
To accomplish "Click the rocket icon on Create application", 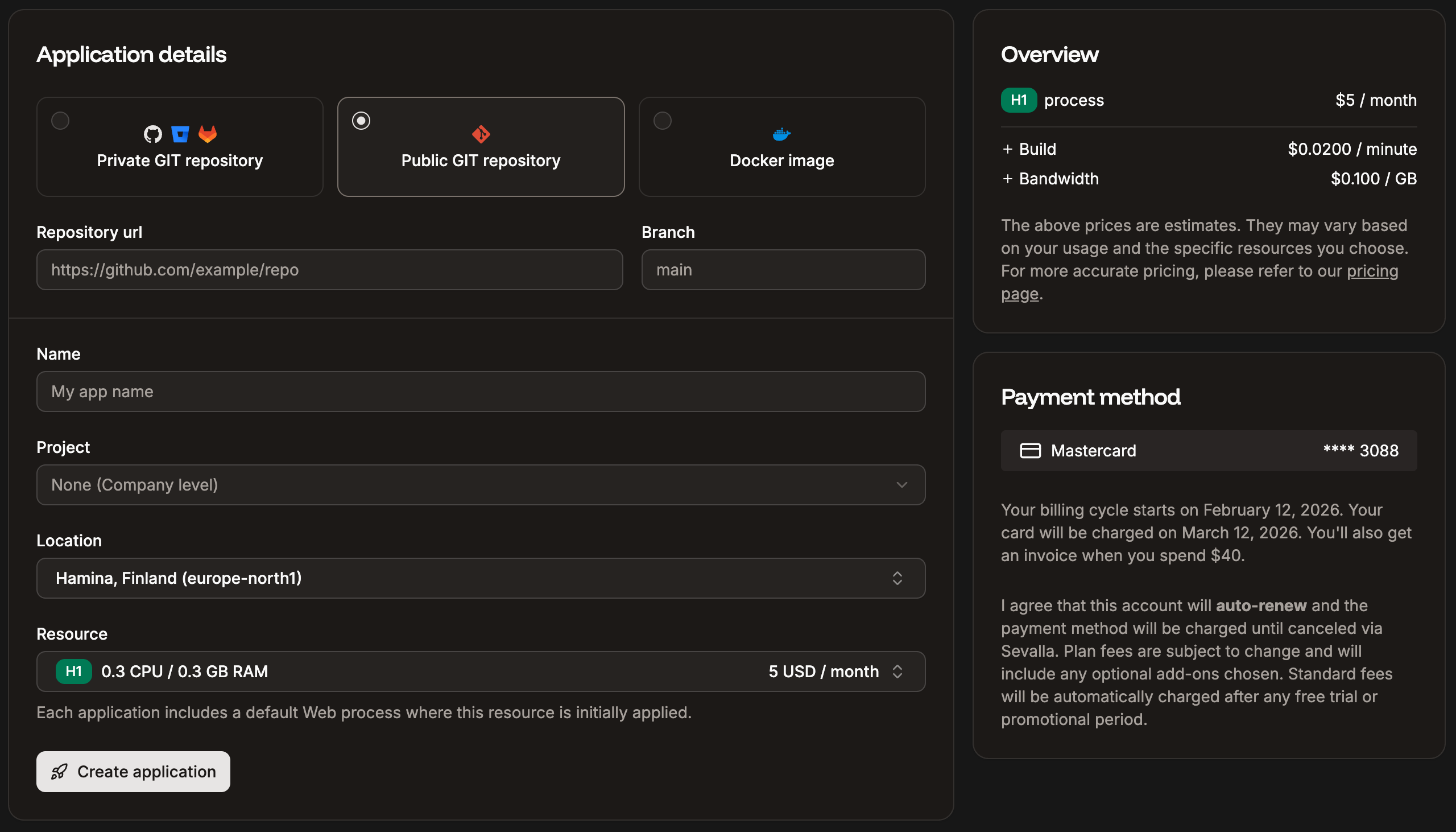I will click(59, 772).
